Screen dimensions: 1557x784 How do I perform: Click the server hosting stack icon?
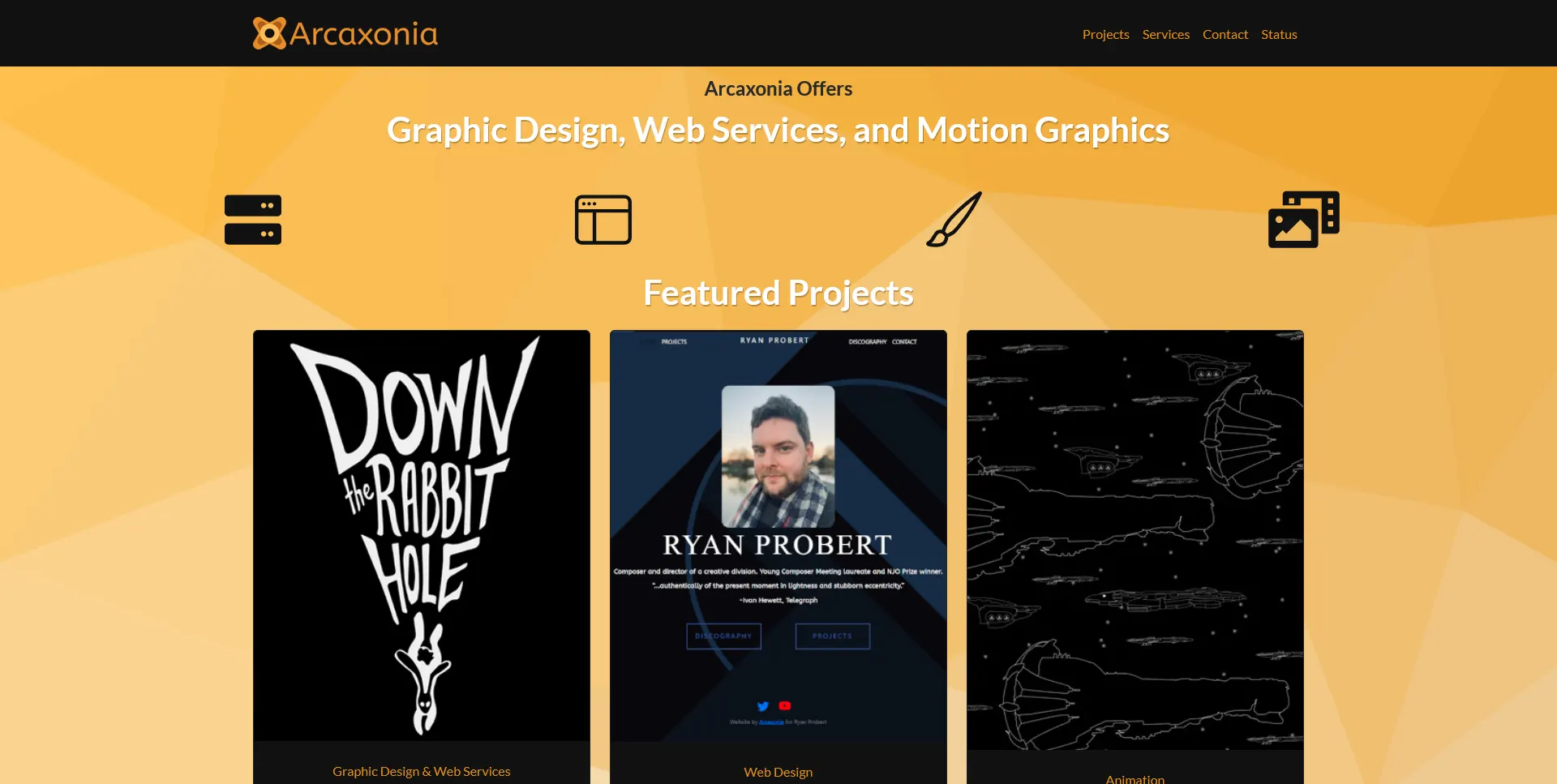[253, 220]
